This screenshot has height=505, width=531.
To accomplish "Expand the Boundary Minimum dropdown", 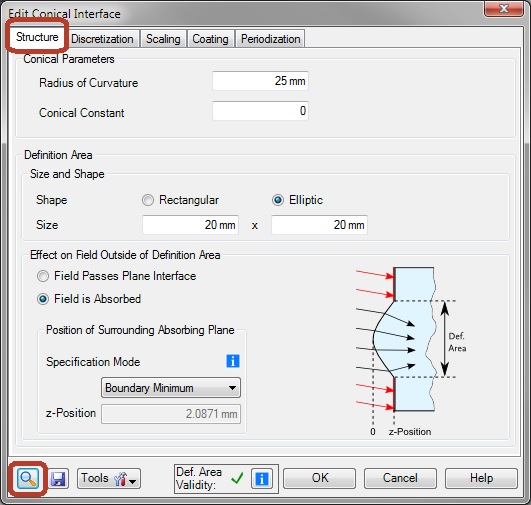I will [171, 388].
